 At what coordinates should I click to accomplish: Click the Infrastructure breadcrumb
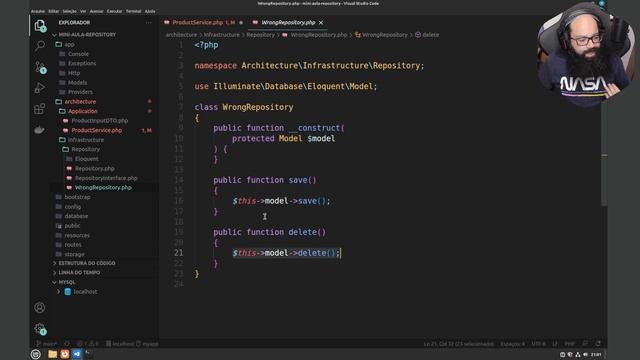(x=222, y=35)
